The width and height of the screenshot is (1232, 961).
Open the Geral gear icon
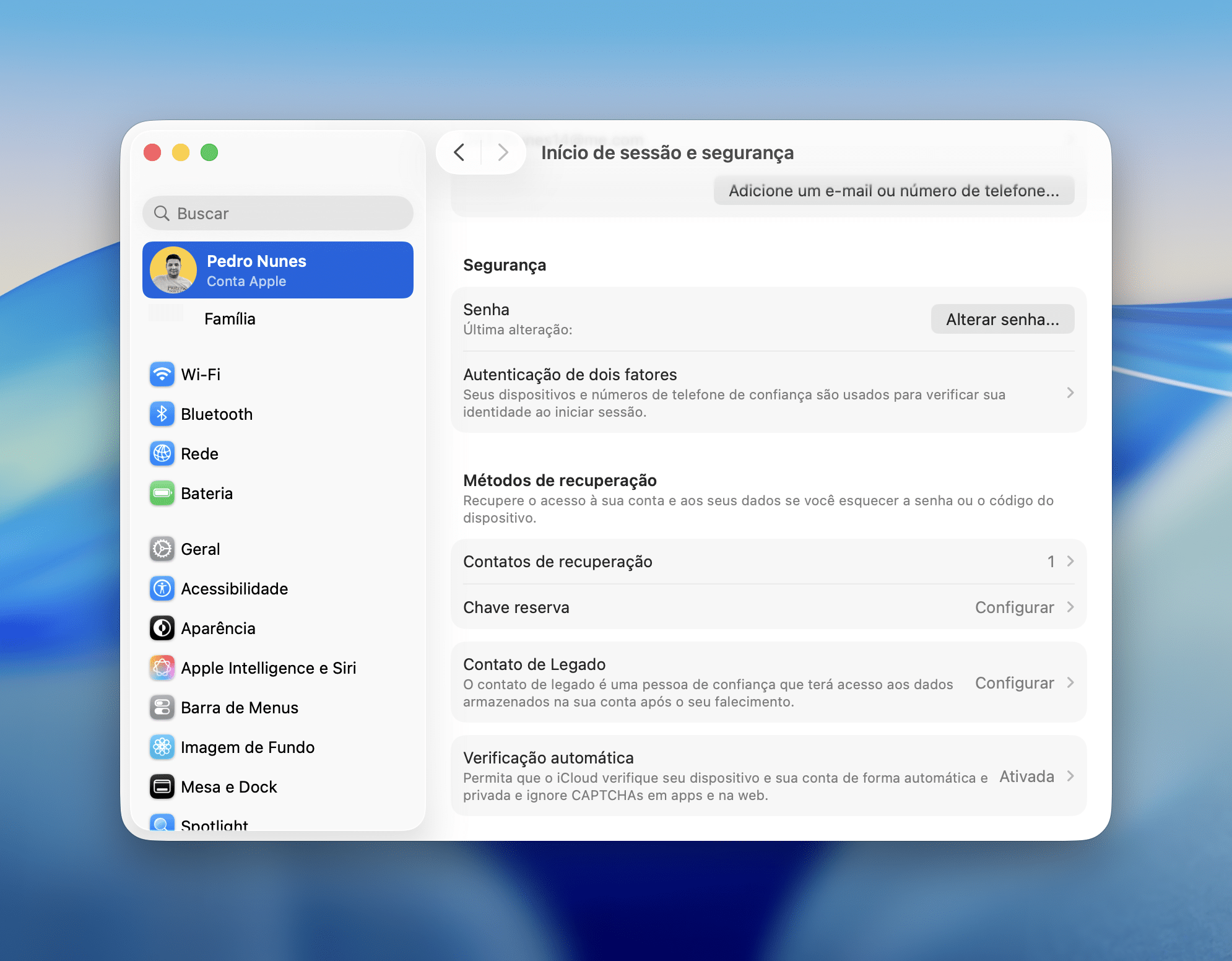click(x=162, y=549)
